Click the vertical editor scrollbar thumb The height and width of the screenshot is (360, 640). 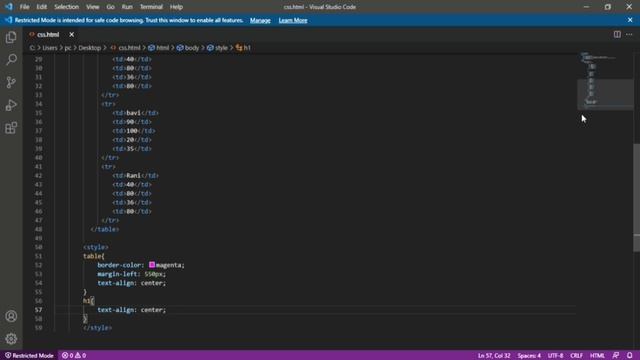[x=636, y=198]
